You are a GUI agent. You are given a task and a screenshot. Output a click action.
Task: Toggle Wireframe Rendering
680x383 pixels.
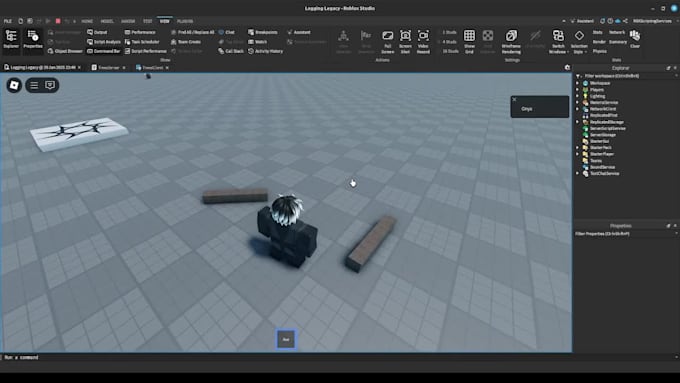point(511,42)
